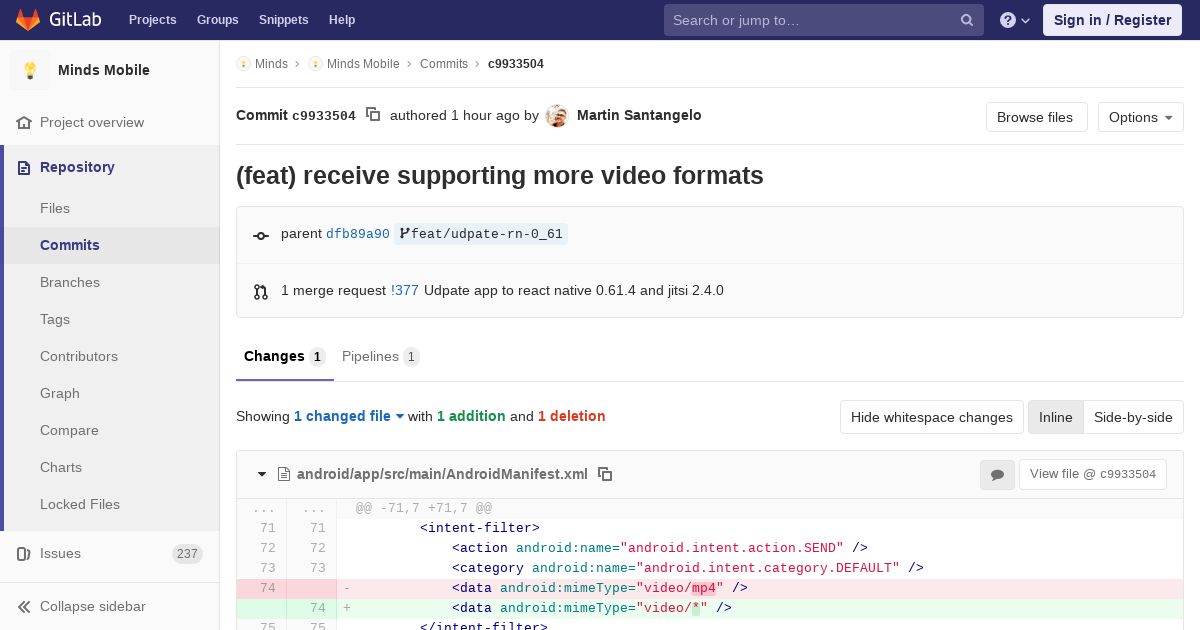The height and width of the screenshot is (630, 1200).
Task: Open Compare page
Action: coord(69,430)
